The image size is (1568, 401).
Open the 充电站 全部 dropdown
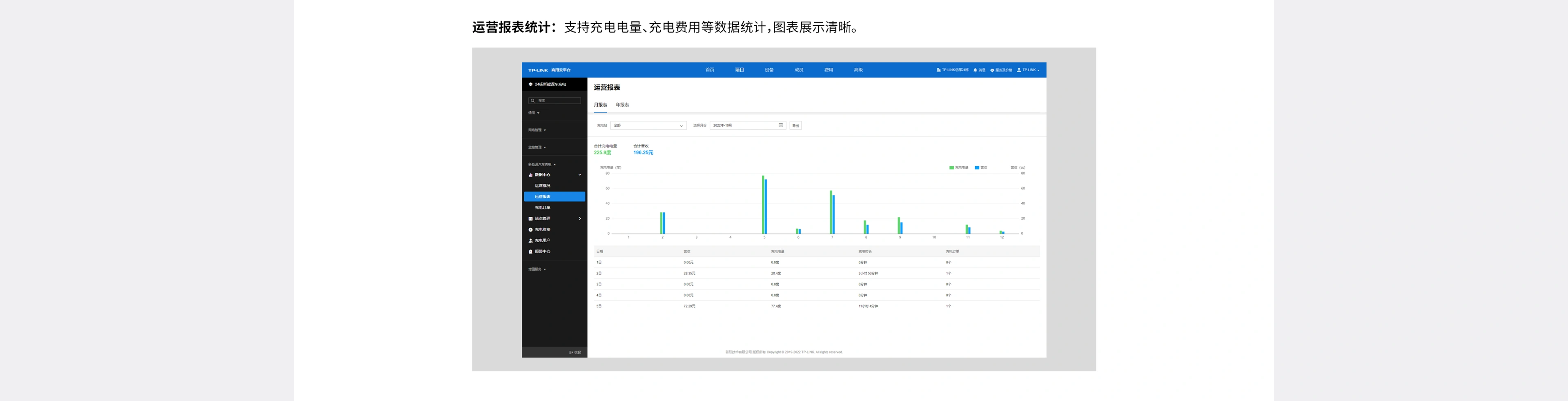coord(648,125)
